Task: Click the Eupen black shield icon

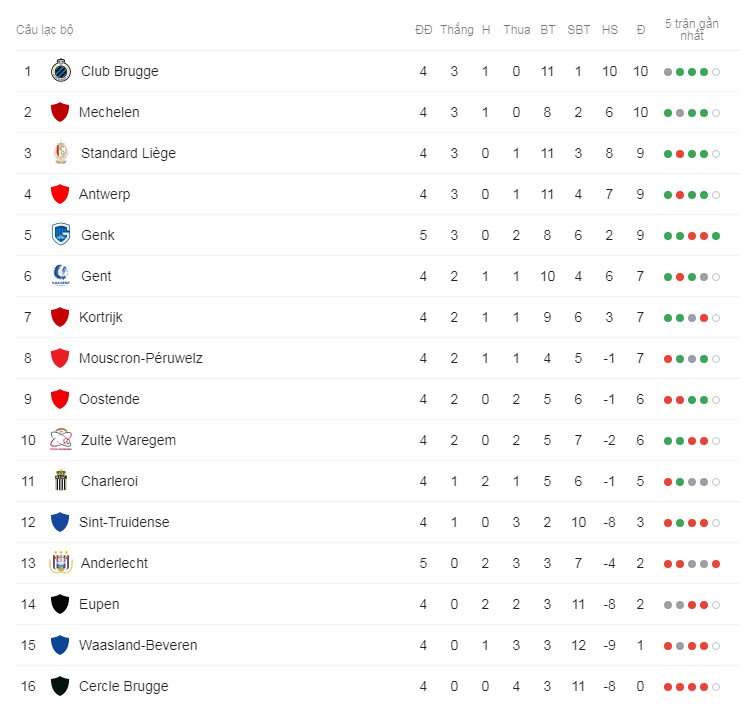Action: point(60,604)
